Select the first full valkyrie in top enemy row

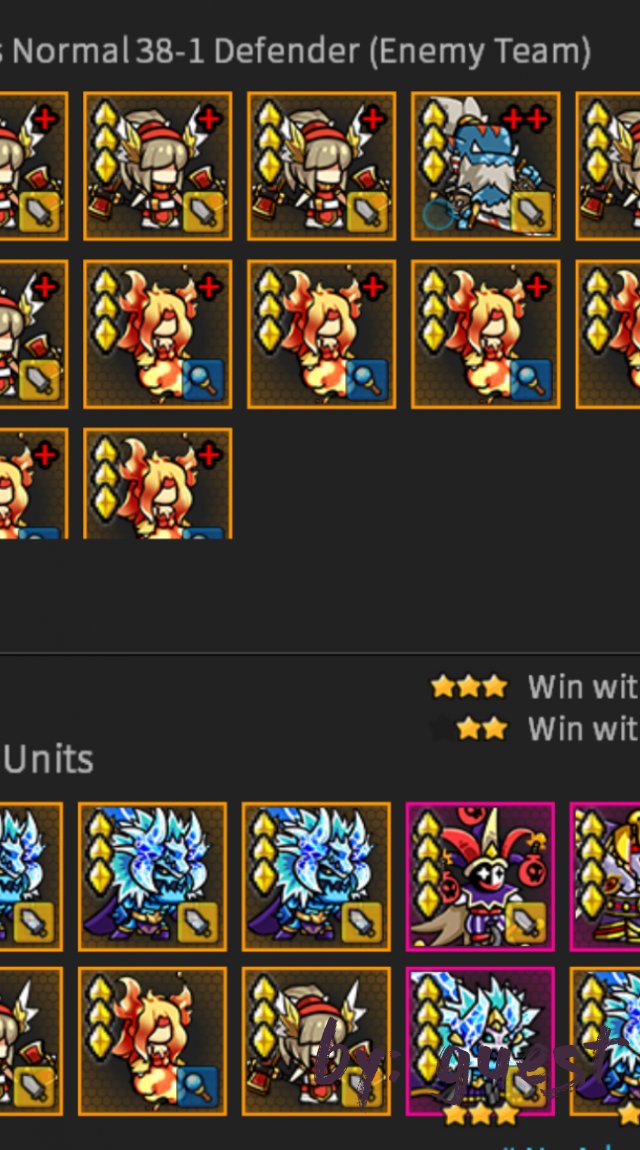pos(158,166)
